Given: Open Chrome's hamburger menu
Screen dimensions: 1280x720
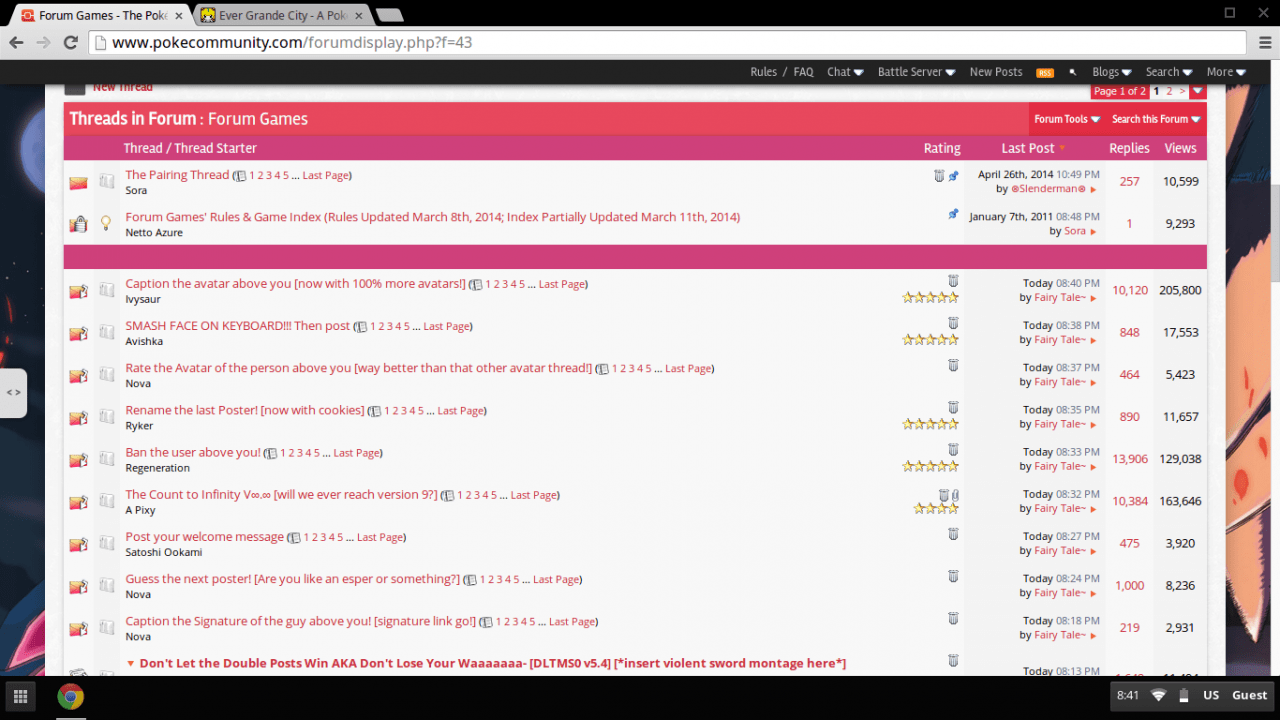Looking at the screenshot, I should tap(1265, 42).
